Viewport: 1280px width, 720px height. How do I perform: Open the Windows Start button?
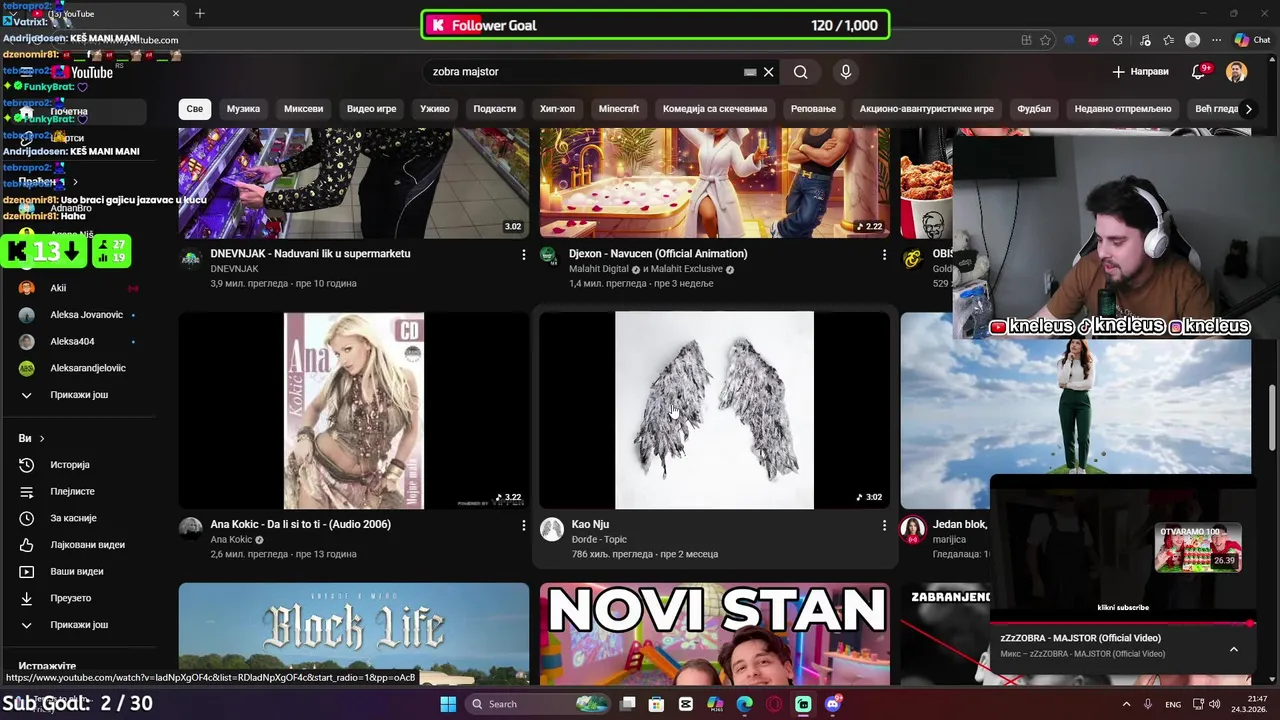(448, 704)
